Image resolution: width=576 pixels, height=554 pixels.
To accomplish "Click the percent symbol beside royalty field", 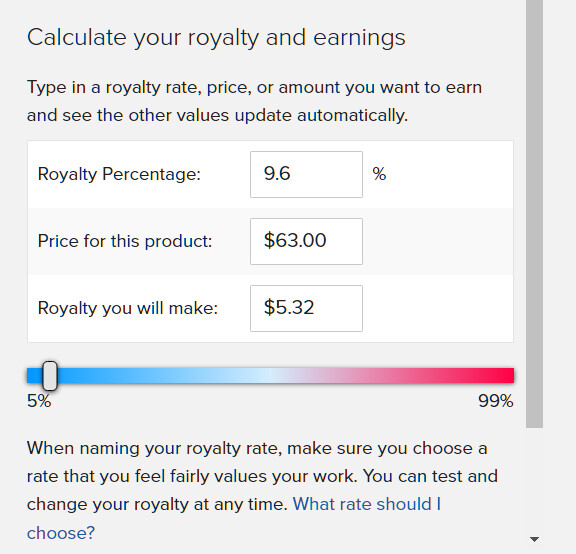I will 379,174.
